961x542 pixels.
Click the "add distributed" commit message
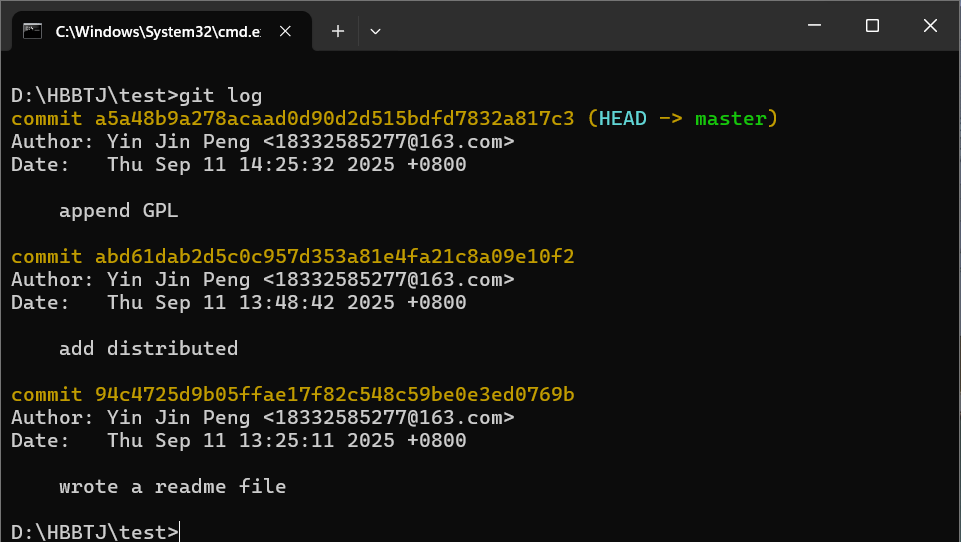[148, 349]
